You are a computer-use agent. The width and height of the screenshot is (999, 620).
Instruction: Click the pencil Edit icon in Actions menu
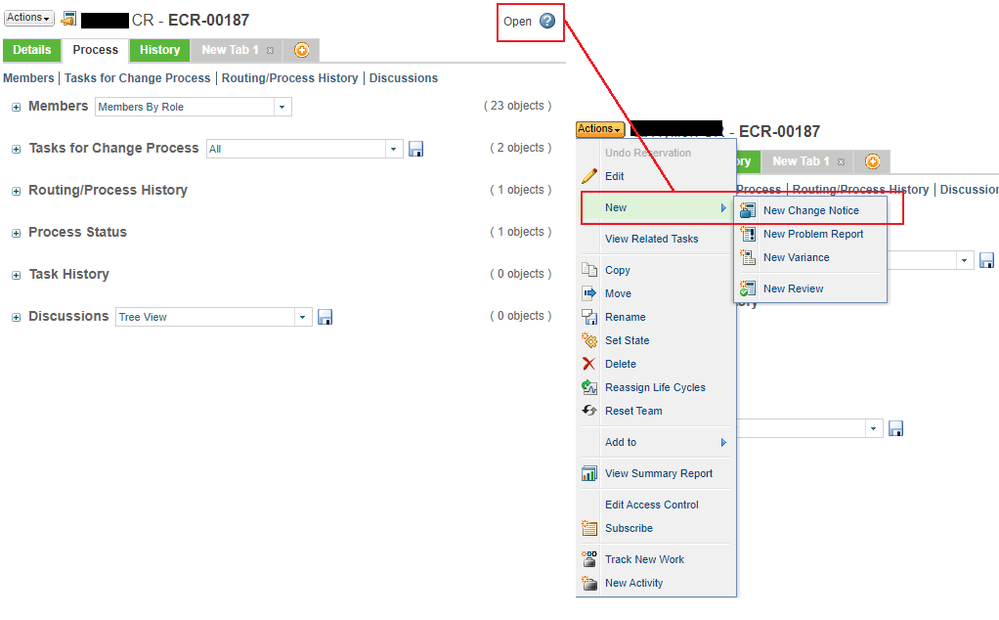pos(589,176)
